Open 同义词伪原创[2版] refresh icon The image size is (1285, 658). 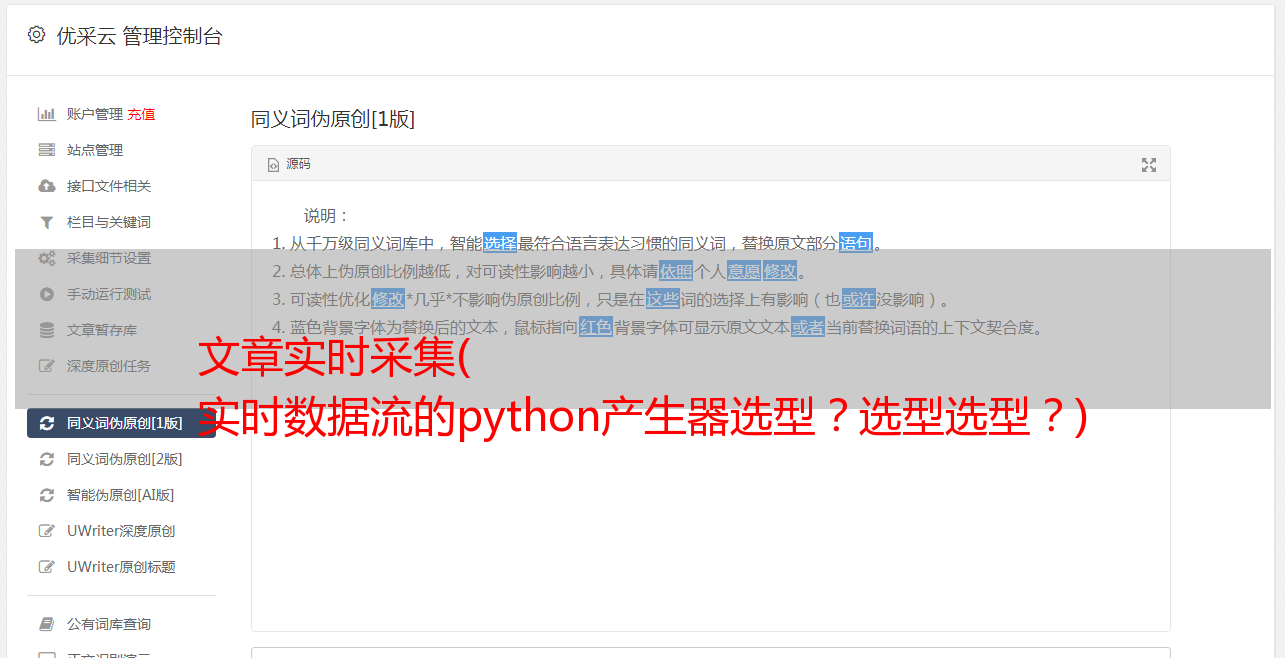(x=46, y=459)
